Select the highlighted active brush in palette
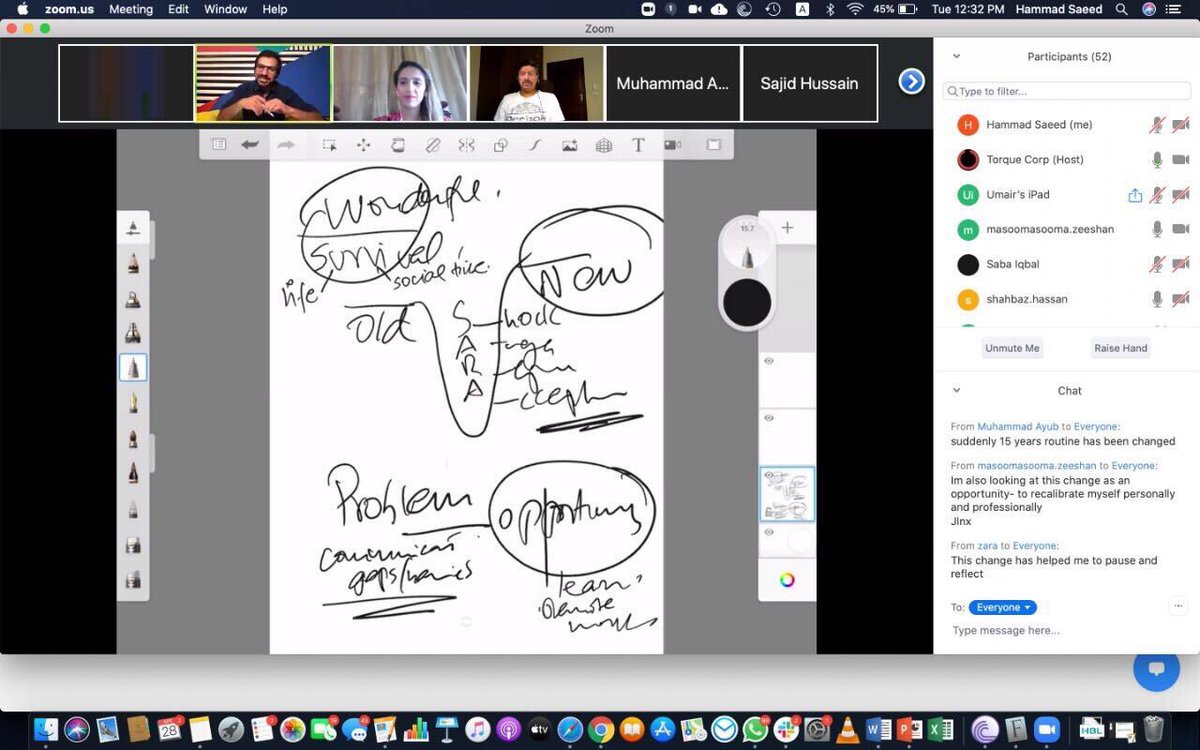1200x750 pixels. [133, 368]
